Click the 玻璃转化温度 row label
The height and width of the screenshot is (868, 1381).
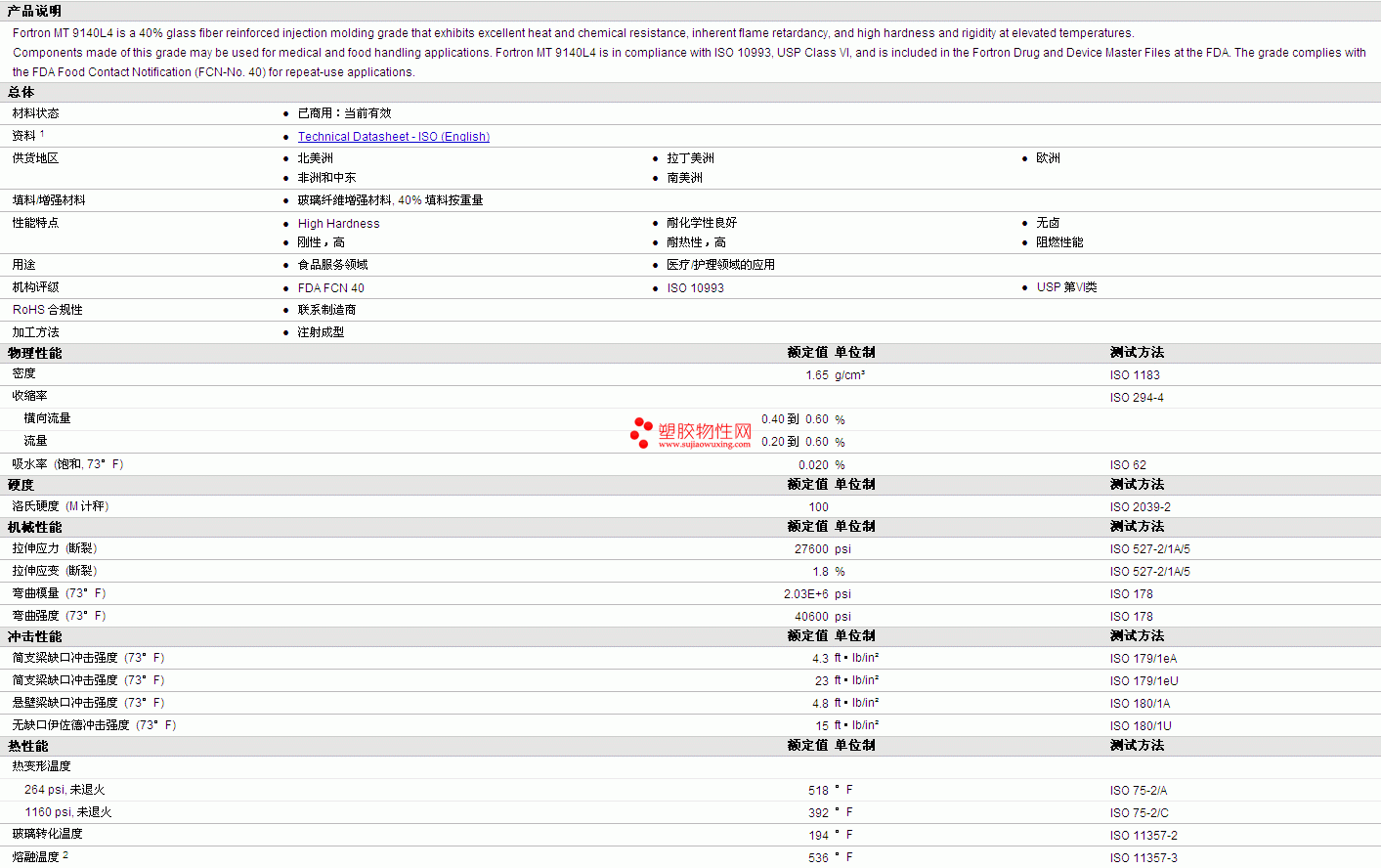pyautogui.click(x=47, y=834)
